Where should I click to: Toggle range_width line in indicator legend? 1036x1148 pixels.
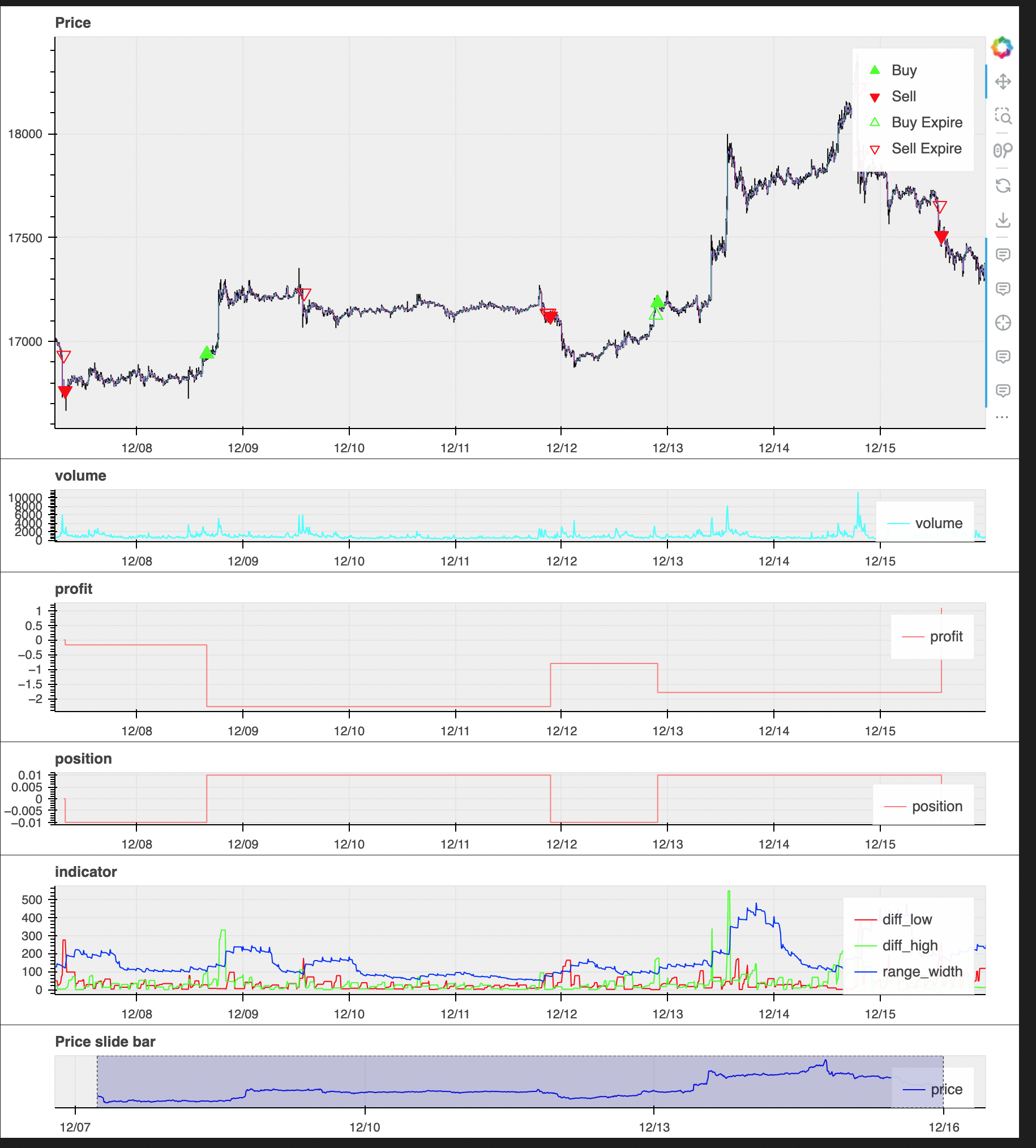point(922,971)
